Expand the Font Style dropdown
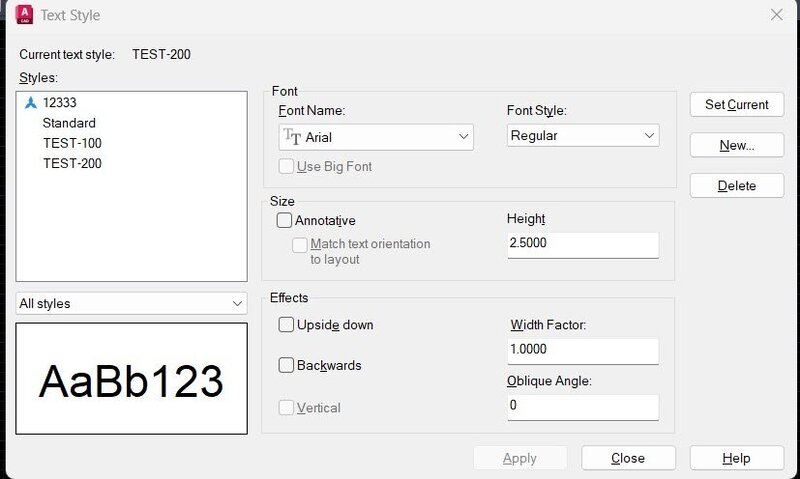Viewport: 800px width, 479px height. (583, 135)
